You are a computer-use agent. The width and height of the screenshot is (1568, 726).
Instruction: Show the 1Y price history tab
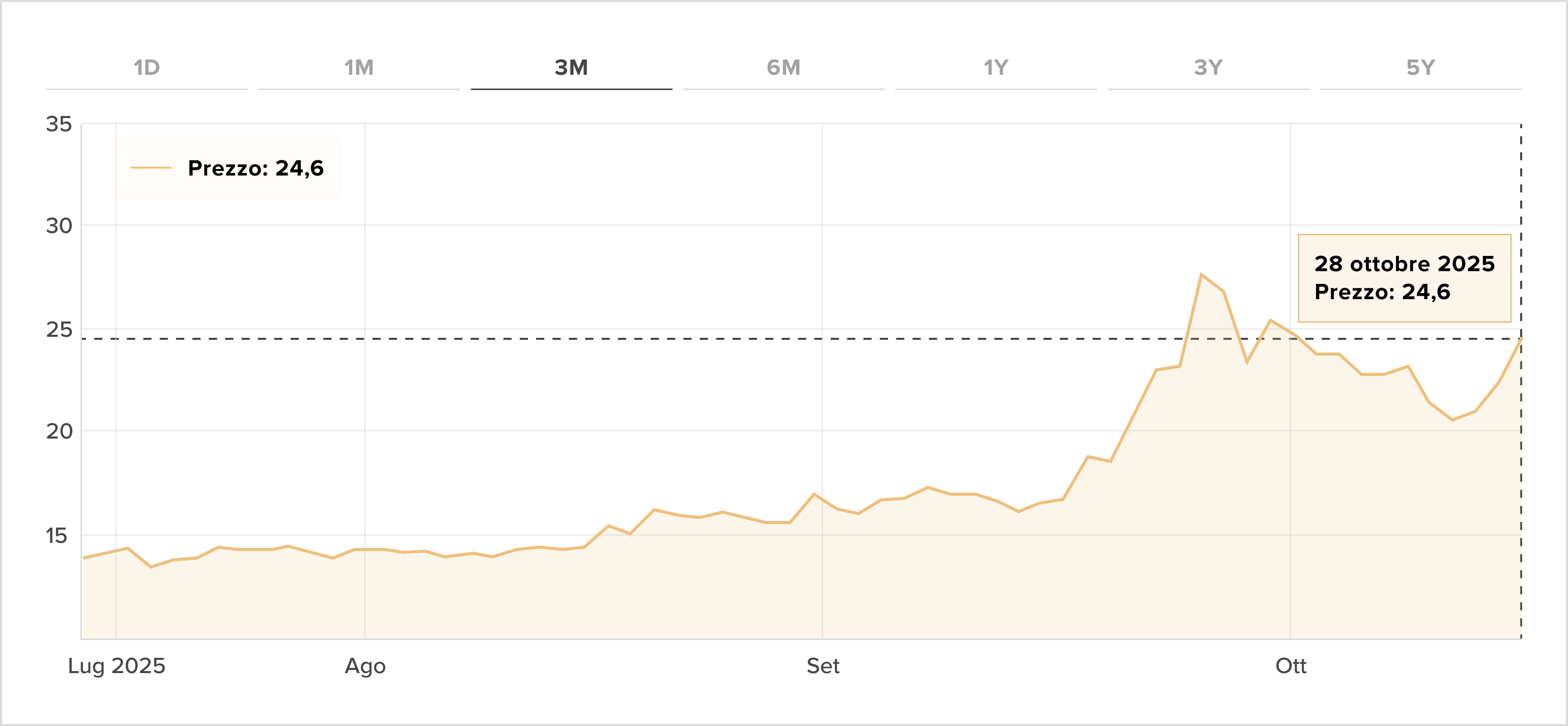point(996,68)
